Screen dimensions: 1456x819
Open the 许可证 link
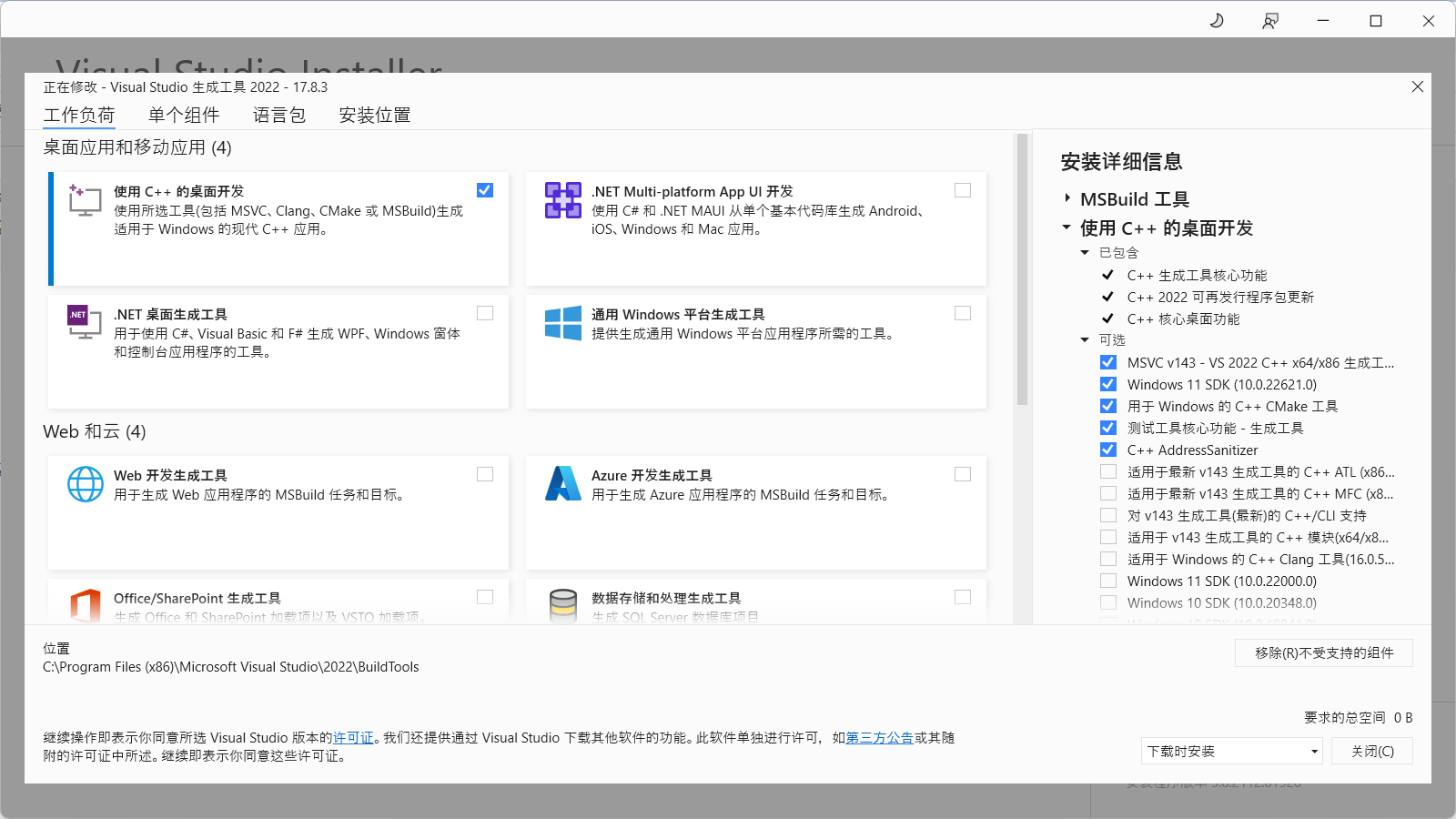353,738
